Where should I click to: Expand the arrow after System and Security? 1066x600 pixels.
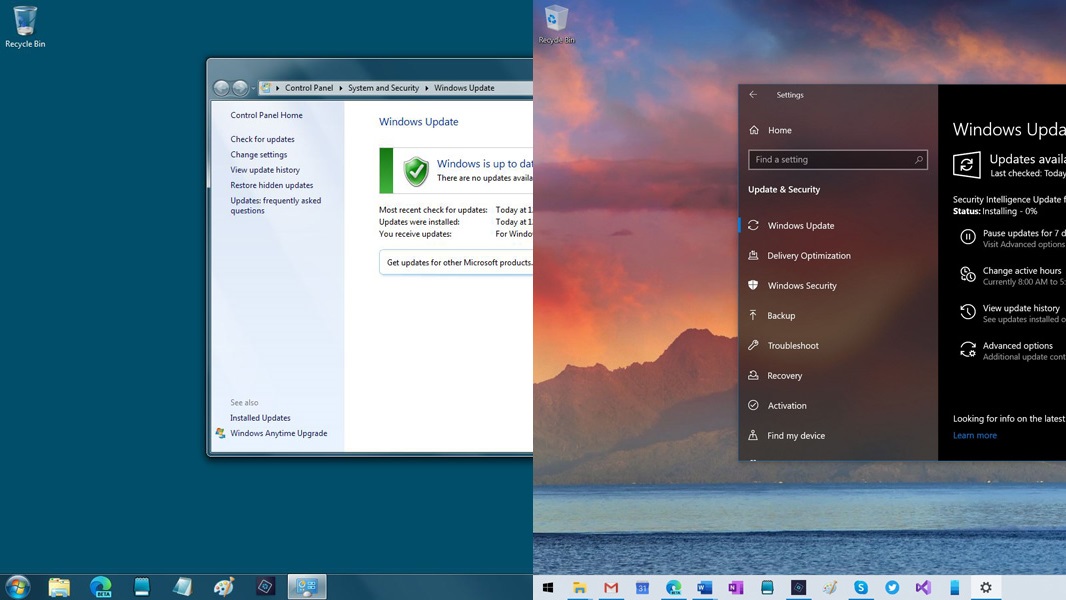(x=427, y=88)
